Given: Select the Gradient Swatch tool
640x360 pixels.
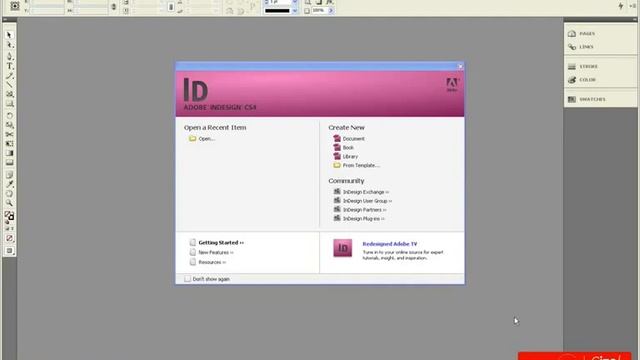Looking at the screenshot, I should 9,153.
